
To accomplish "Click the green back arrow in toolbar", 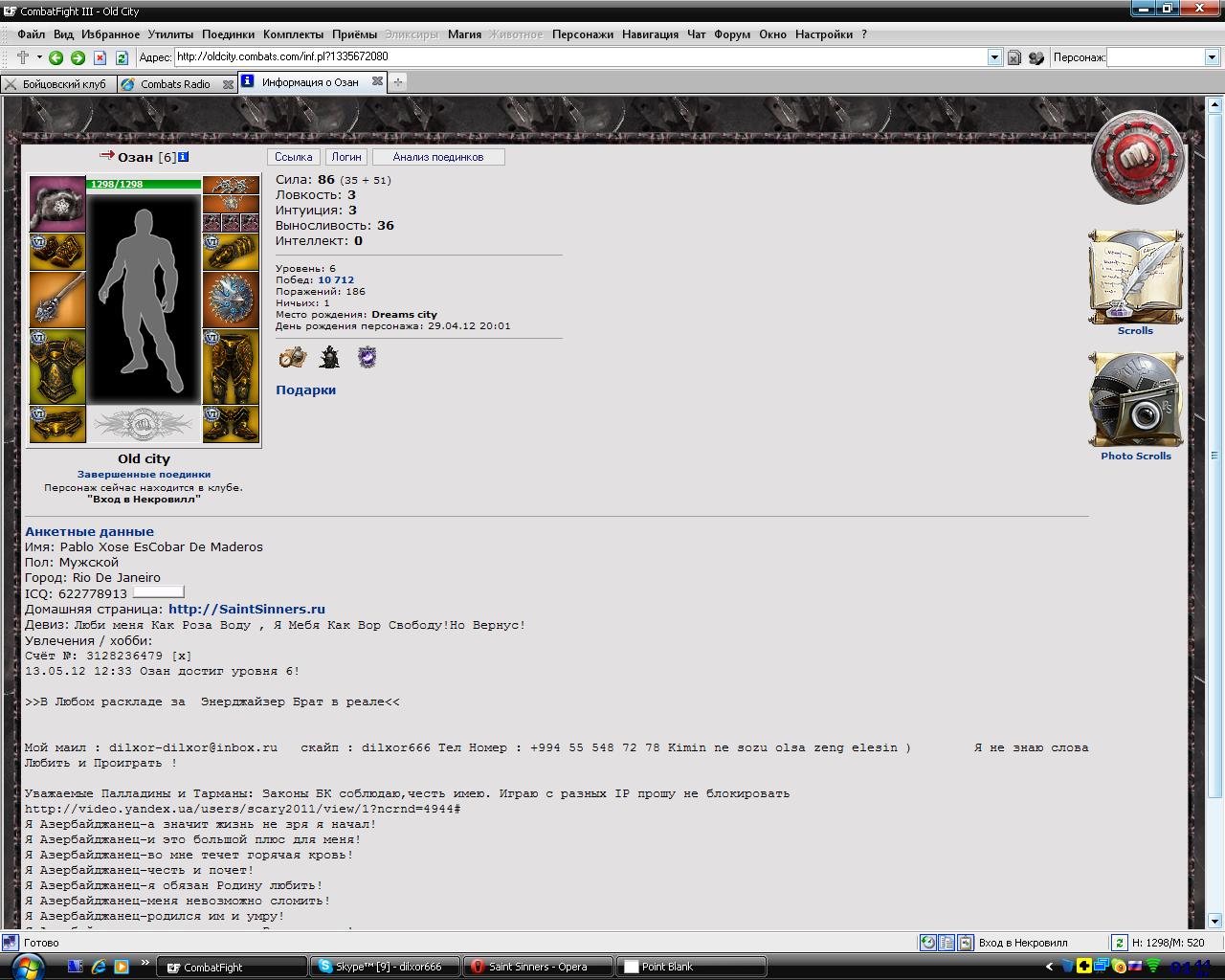I will [56, 57].
